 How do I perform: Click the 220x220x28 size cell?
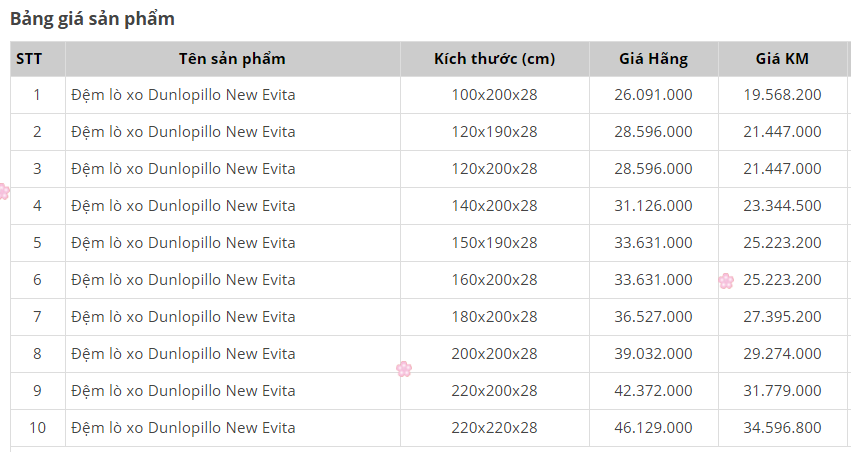click(x=494, y=428)
